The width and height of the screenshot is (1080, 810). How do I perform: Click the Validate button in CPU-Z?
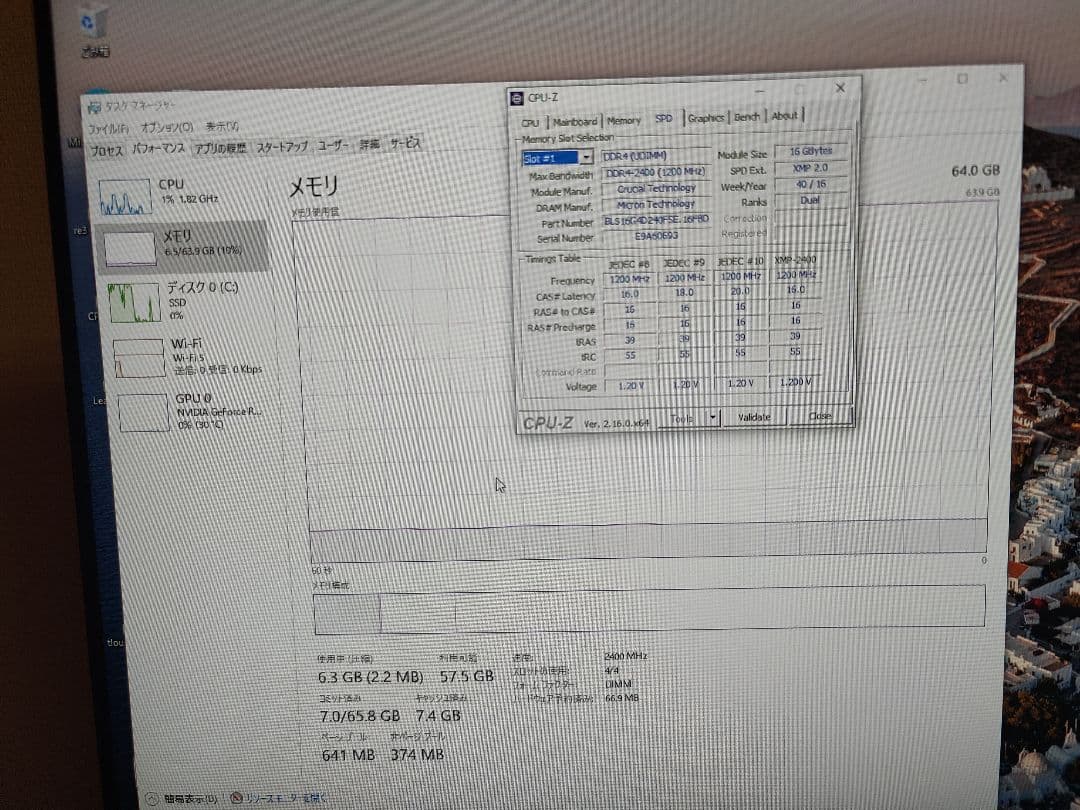[x=754, y=417]
